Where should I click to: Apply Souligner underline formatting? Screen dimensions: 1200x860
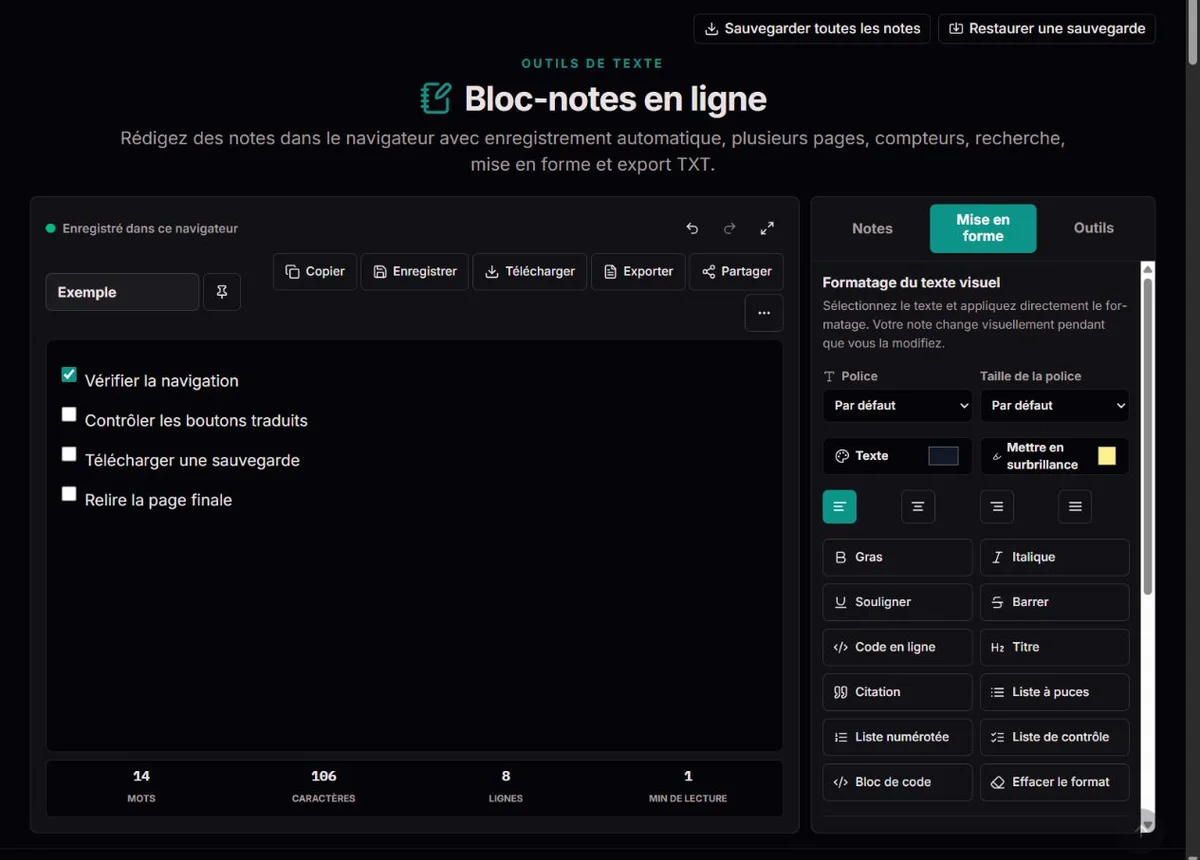(x=897, y=602)
